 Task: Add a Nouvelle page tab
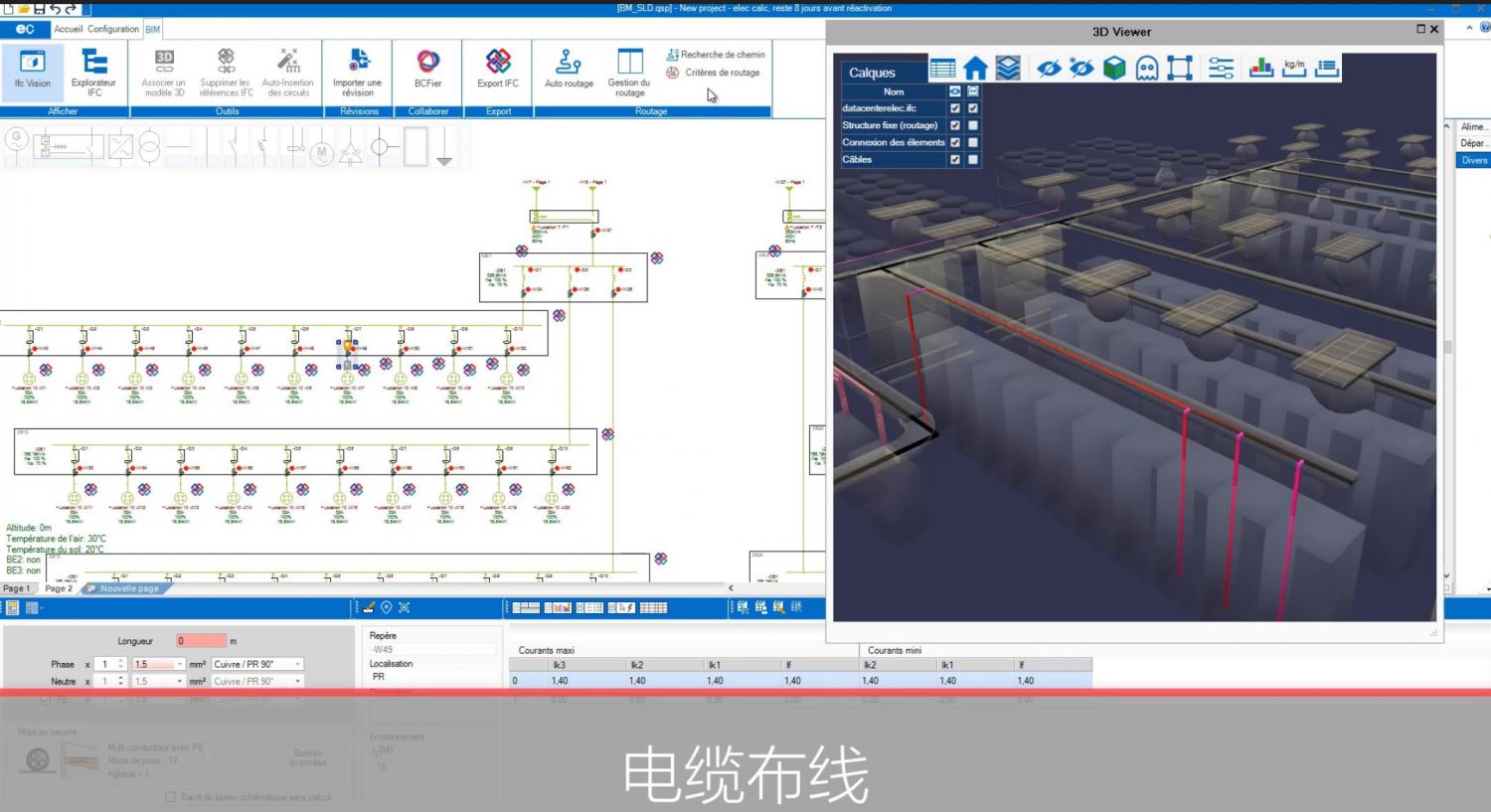(128, 588)
